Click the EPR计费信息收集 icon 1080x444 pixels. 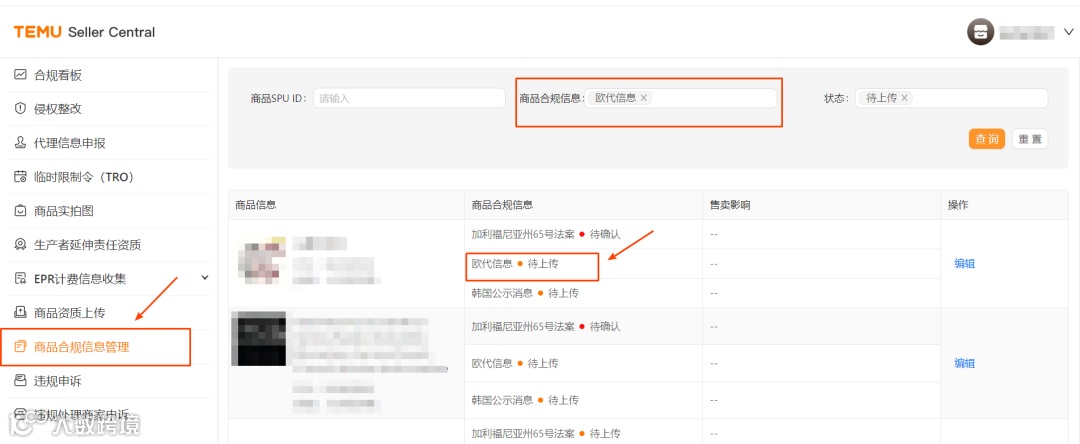(20, 279)
